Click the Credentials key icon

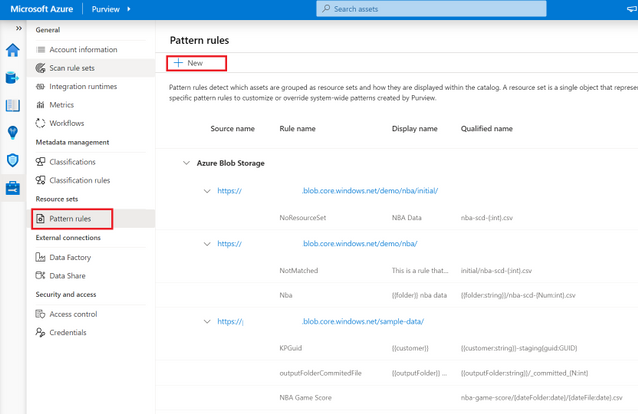point(40,332)
